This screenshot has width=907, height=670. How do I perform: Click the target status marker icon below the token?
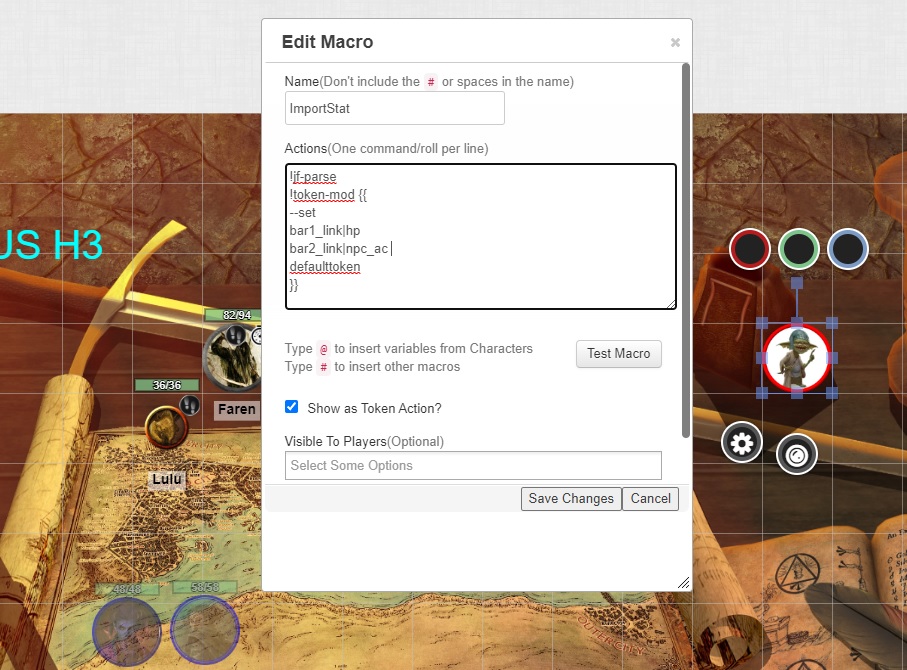[797, 455]
